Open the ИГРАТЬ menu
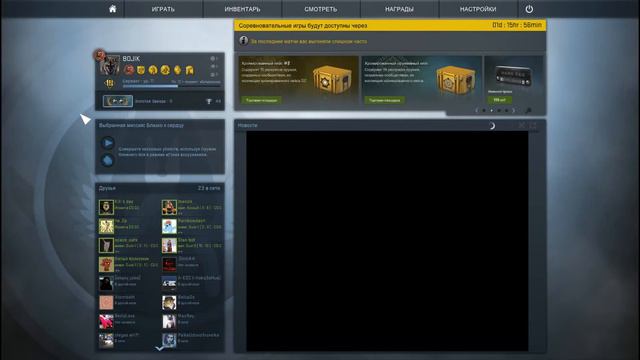Screen dimensions: 640x360 tap(163, 9)
